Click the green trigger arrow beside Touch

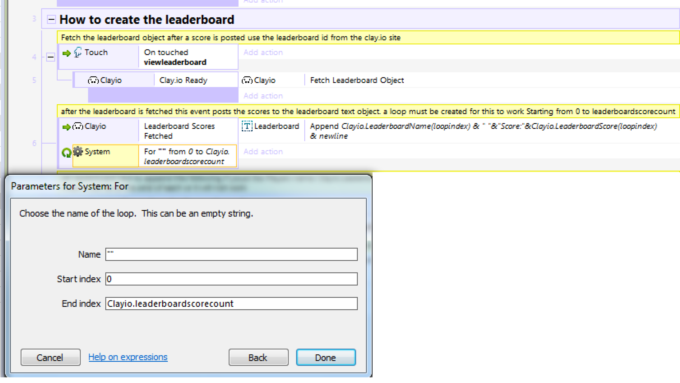click(x=66, y=53)
